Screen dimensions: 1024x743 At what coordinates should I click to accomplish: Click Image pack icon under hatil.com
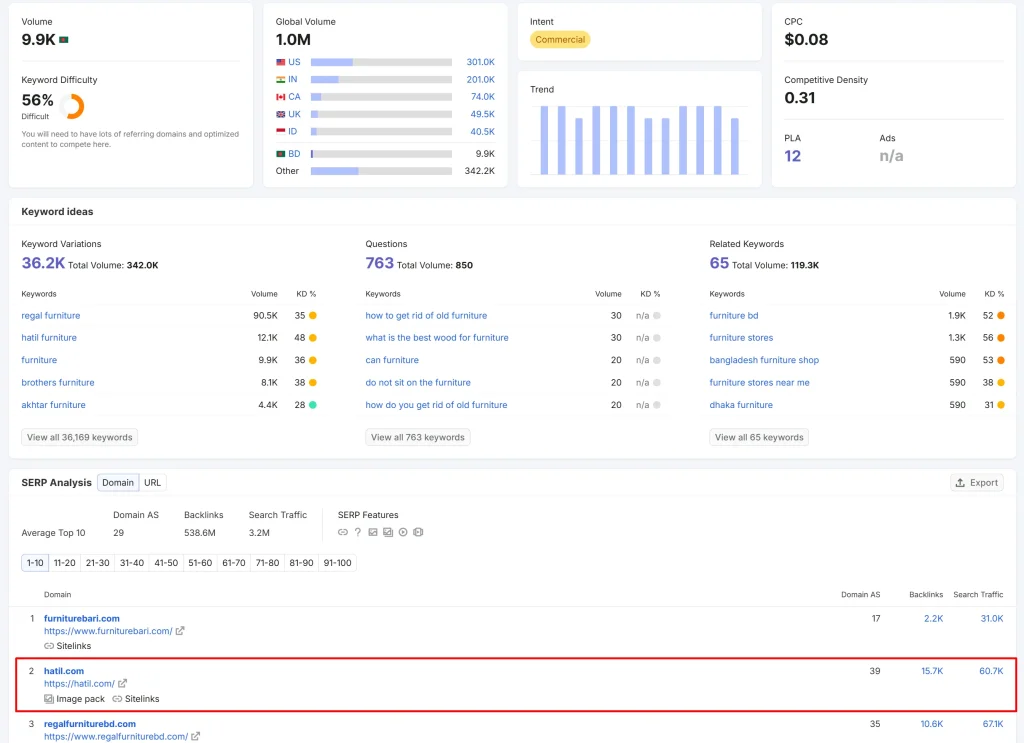point(49,699)
